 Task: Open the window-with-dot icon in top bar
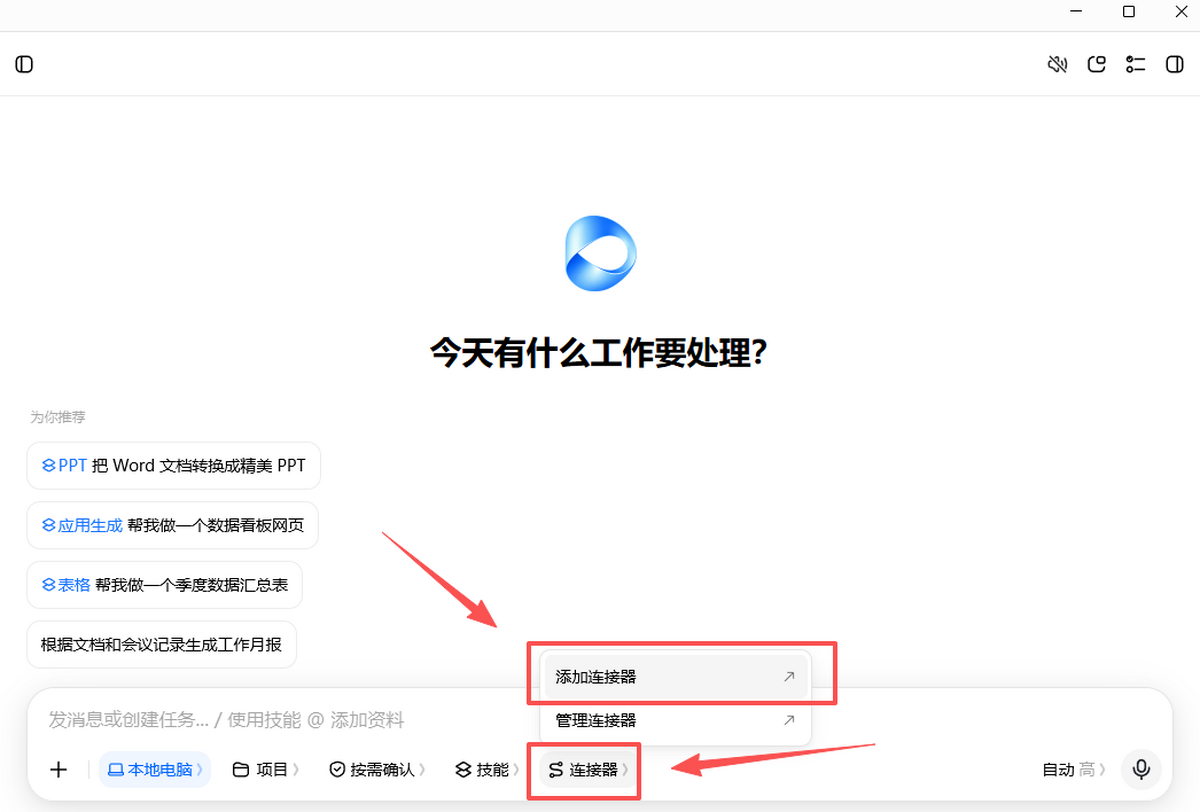[x=1097, y=64]
